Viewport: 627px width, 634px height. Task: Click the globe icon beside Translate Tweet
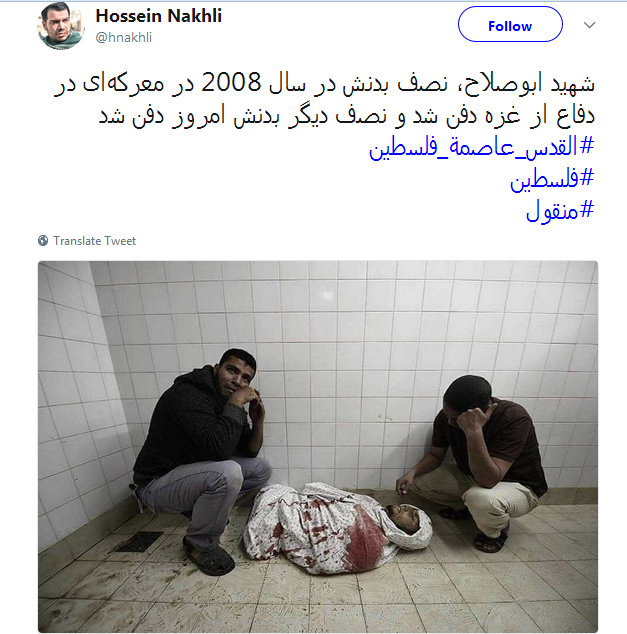click(43, 241)
